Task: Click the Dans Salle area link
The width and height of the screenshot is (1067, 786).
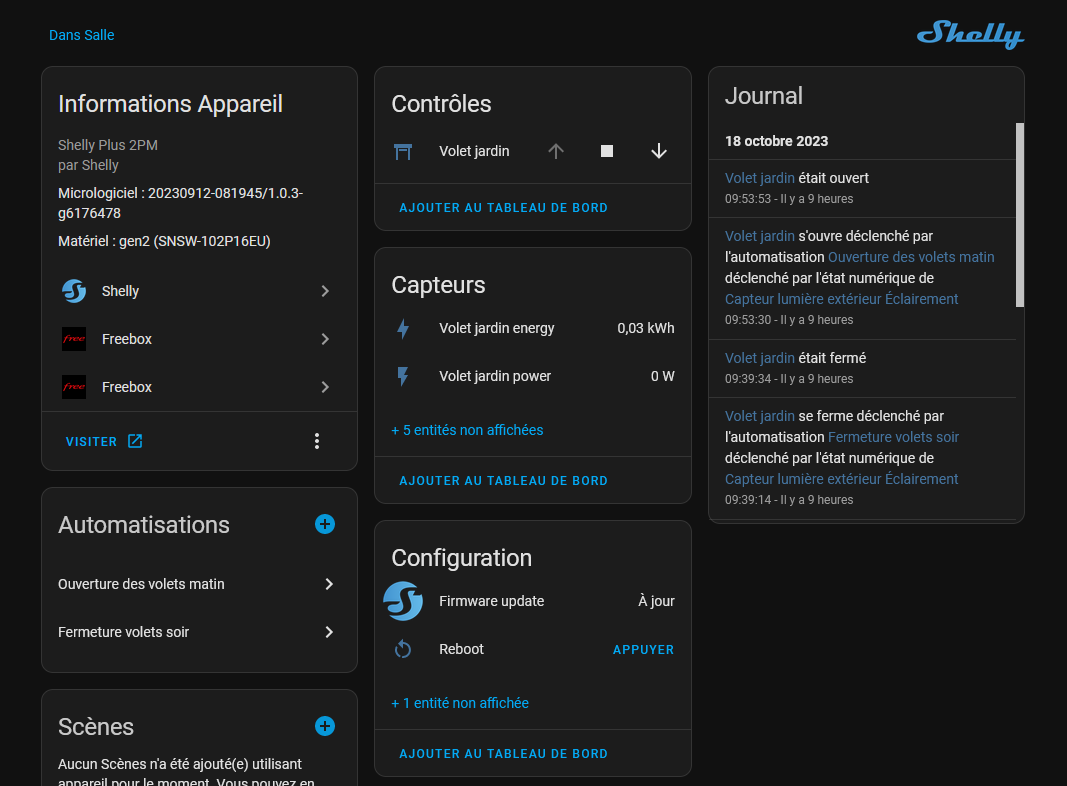Action: point(82,35)
